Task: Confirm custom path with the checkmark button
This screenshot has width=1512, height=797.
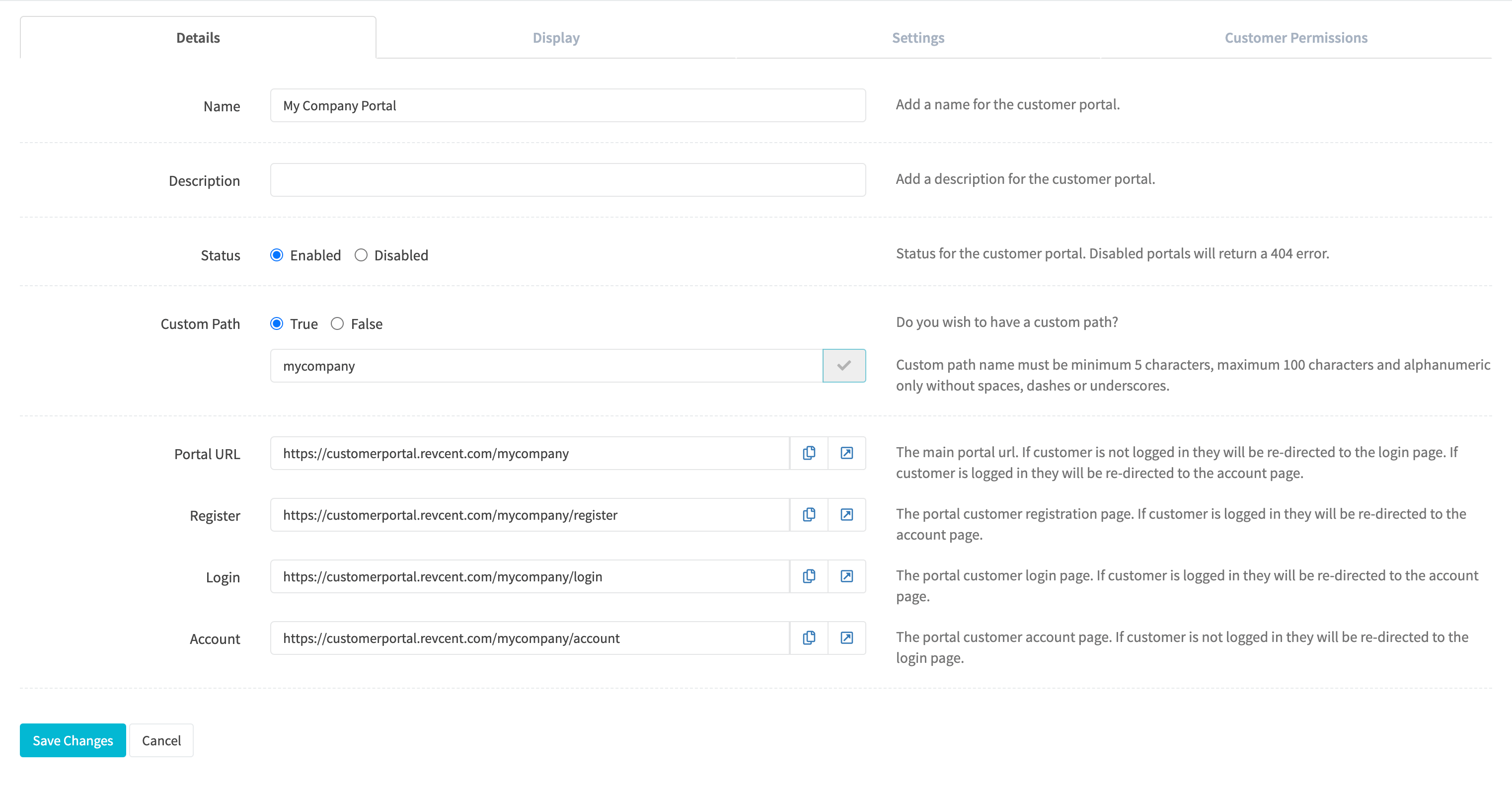Action: pos(844,365)
